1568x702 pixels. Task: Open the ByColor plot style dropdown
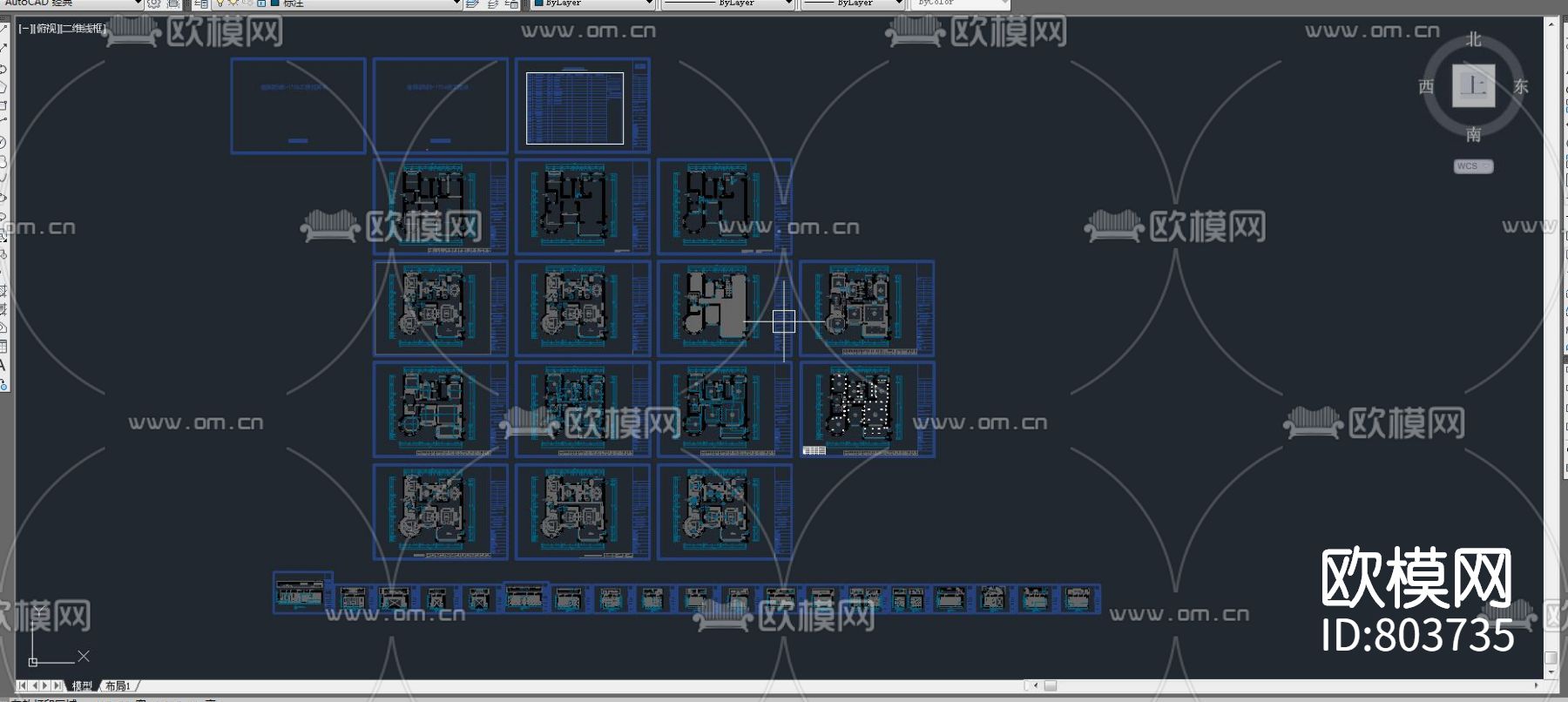tap(959, 3)
